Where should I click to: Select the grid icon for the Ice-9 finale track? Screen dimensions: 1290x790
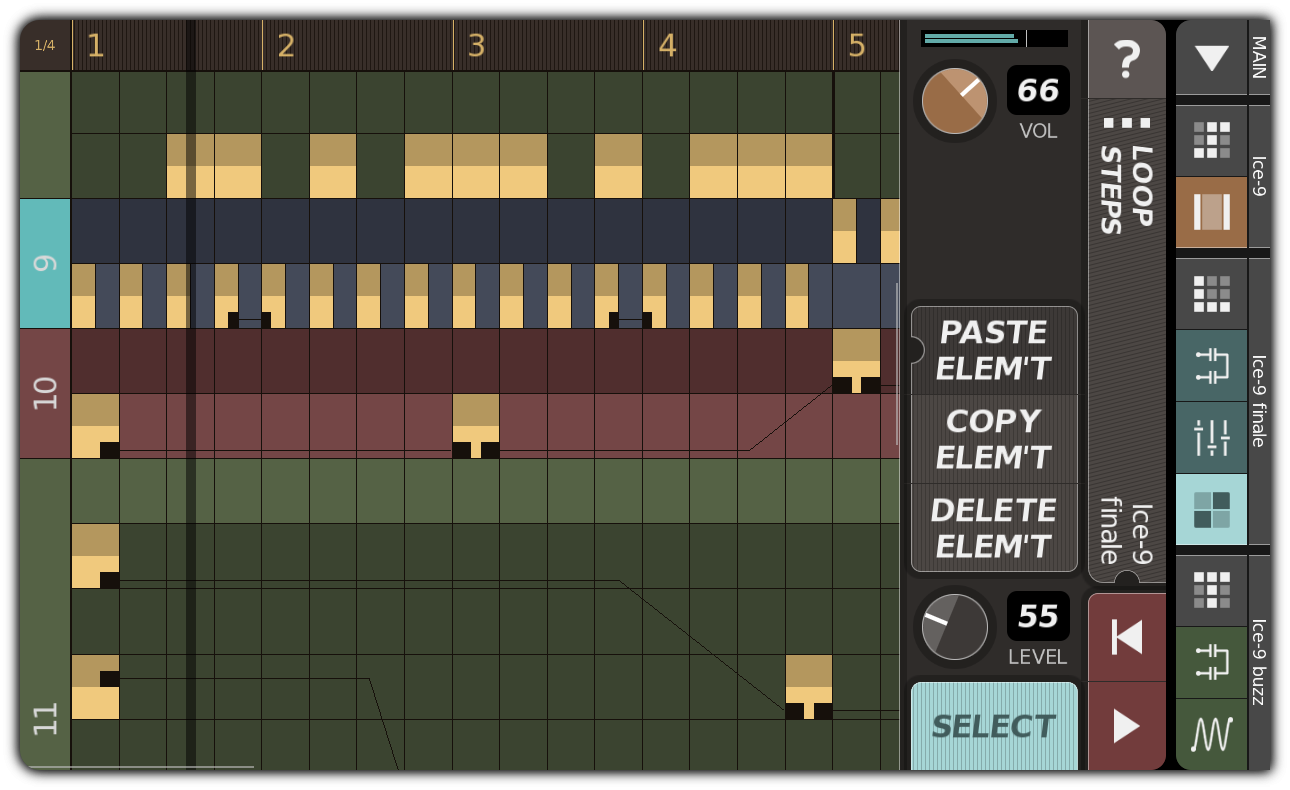pos(1211,293)
